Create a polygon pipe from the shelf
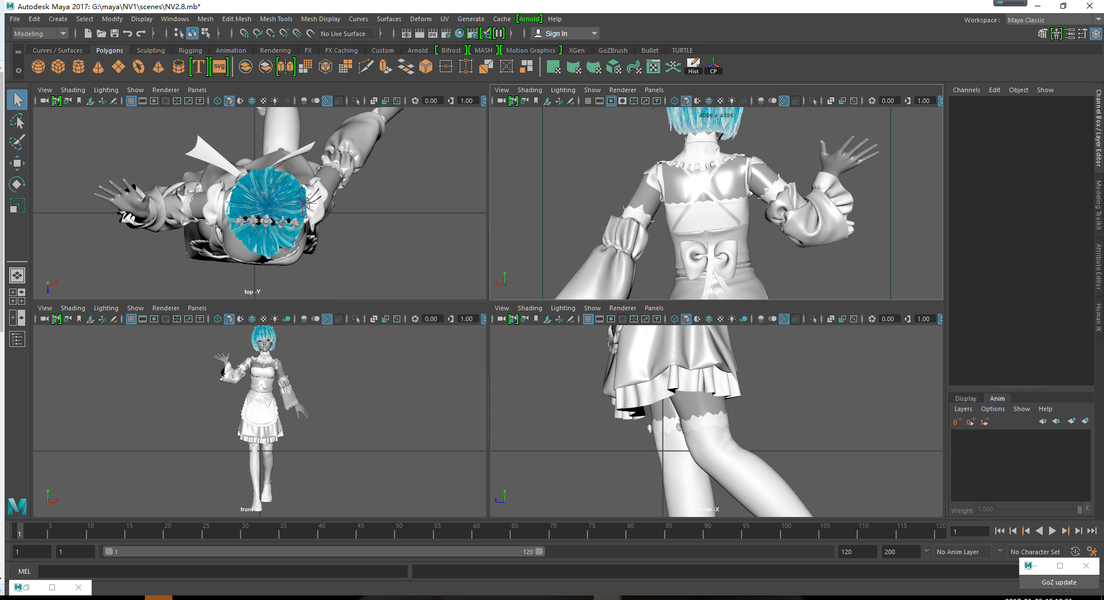The width and height of the screenshot is (1104, 600). tap(179, 67)
